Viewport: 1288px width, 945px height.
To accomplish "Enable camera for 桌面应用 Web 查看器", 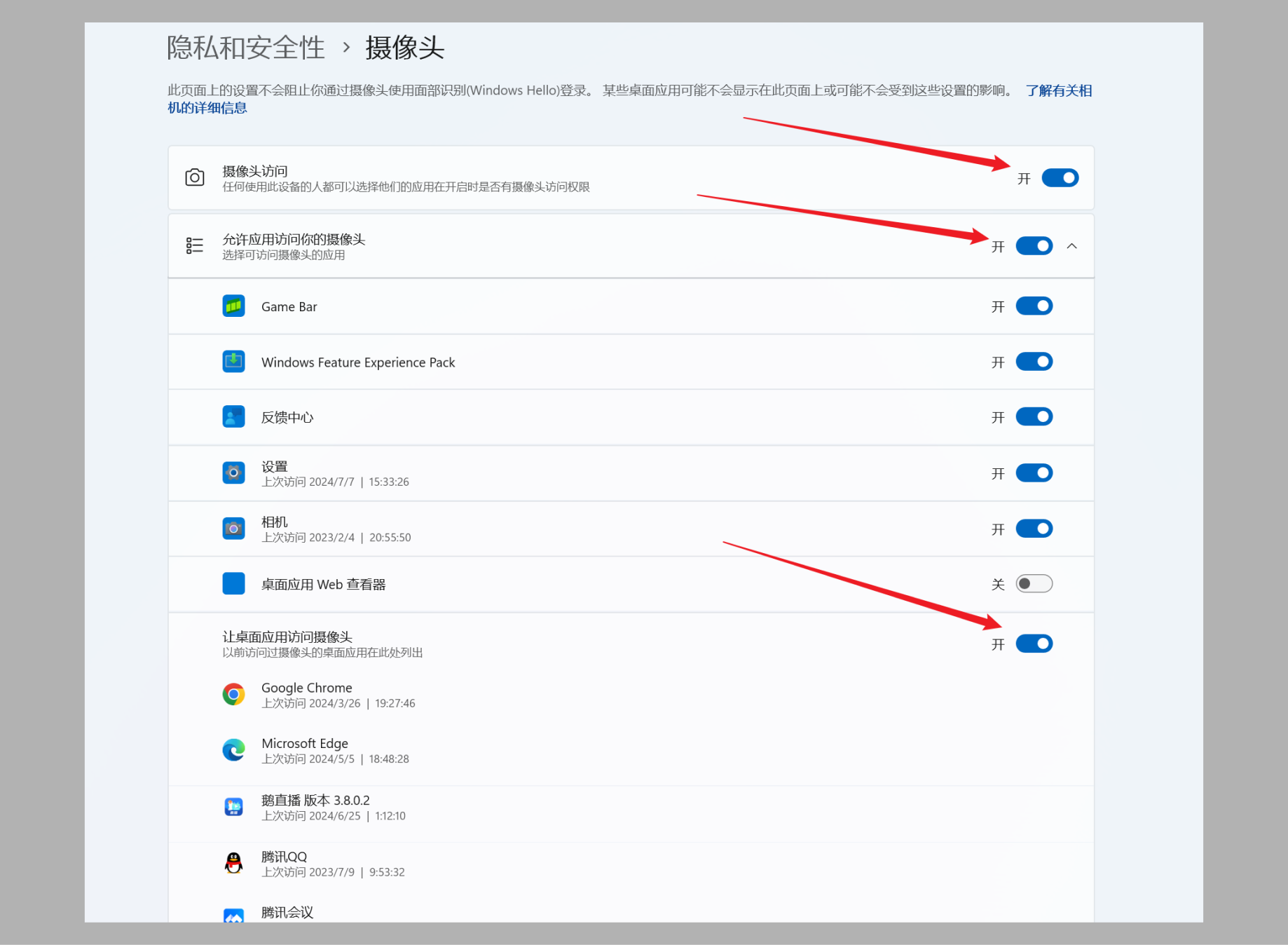I will (1034, 584).
